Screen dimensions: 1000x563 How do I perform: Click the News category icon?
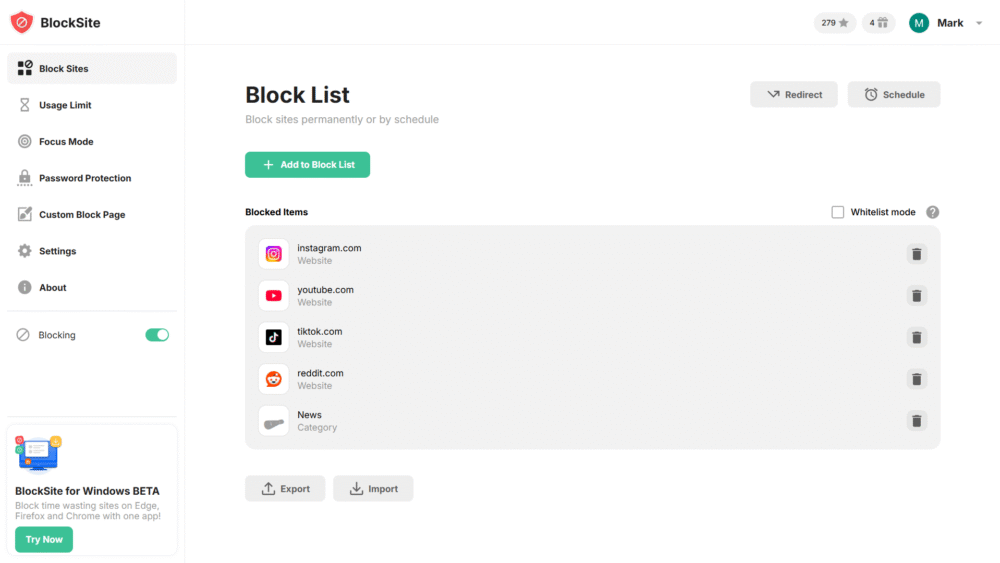point(274,421)
